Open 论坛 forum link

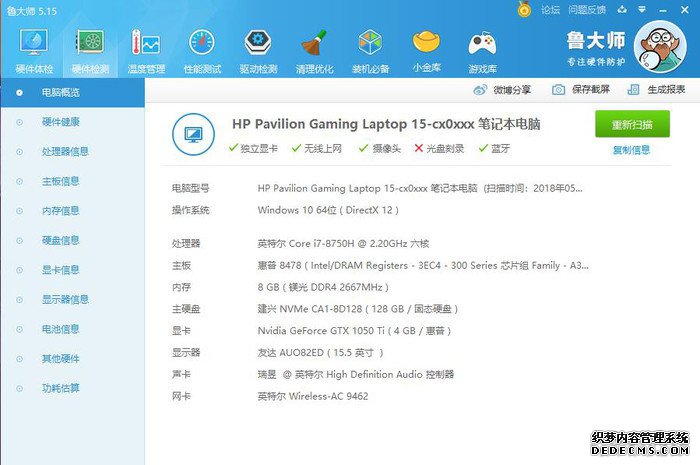pos(550,10)
